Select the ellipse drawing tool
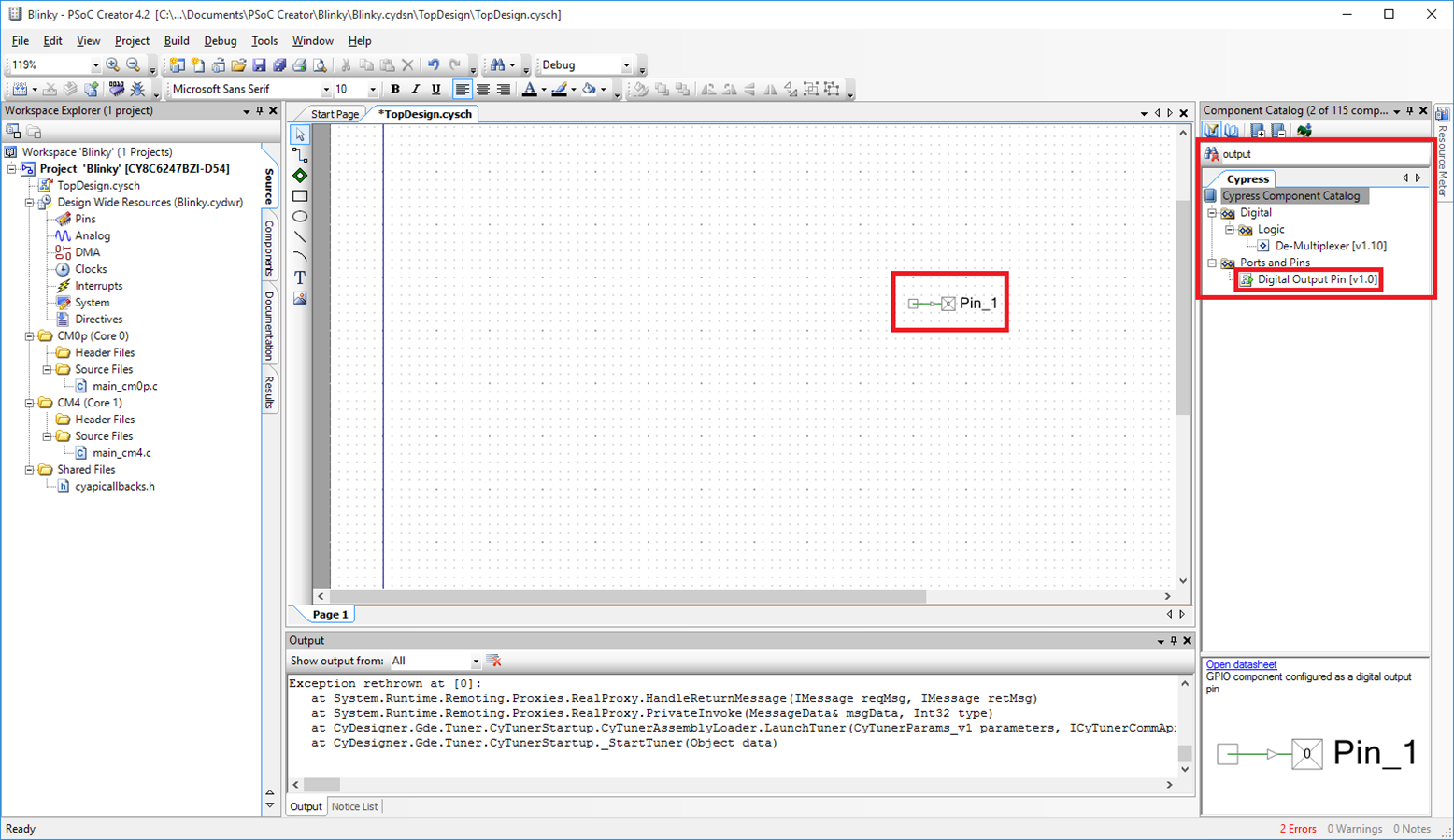 point(300,217)
